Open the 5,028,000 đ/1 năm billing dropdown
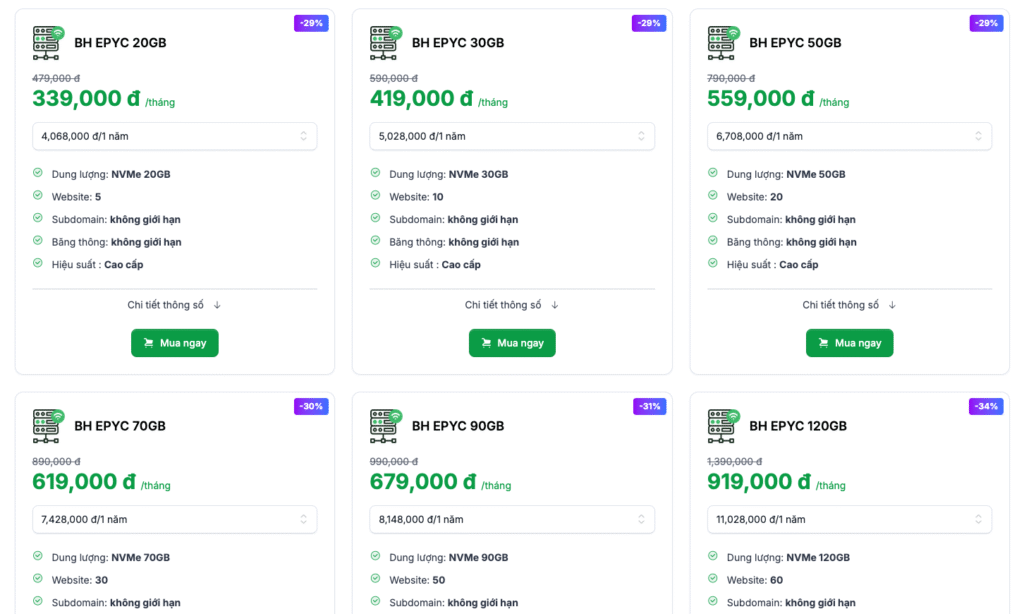The width and height of the screenshot is (1024, 614). tap(512, 136)
